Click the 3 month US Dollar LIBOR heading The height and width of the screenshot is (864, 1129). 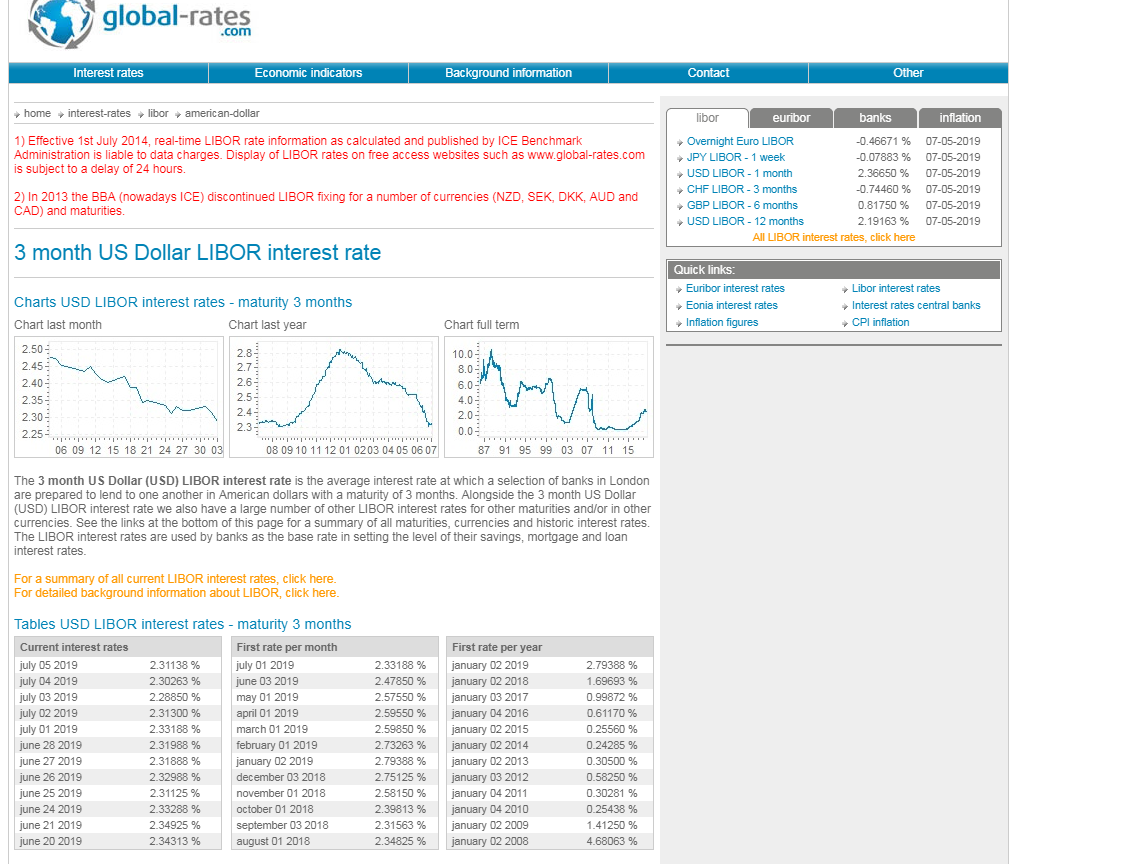(197, 253)
